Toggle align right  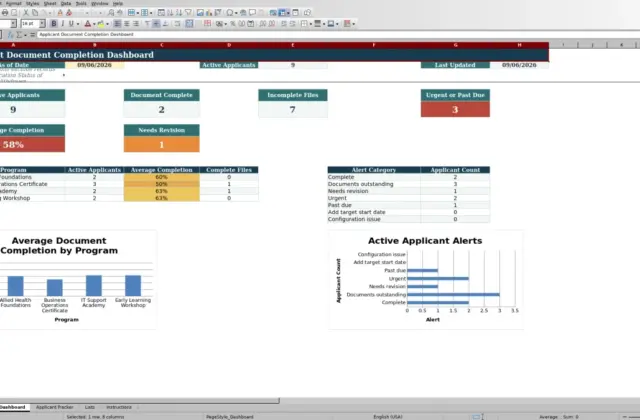point(136,24)
